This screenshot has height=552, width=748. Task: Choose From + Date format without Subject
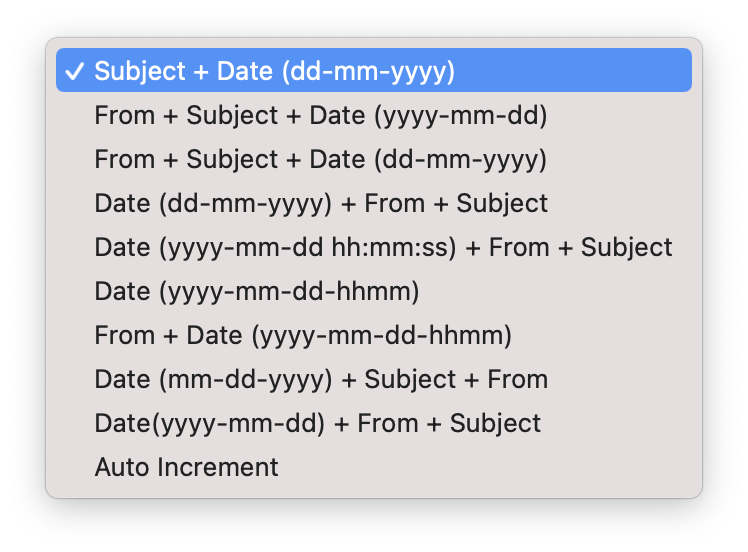pyautogui.click(x=302, y=335)
